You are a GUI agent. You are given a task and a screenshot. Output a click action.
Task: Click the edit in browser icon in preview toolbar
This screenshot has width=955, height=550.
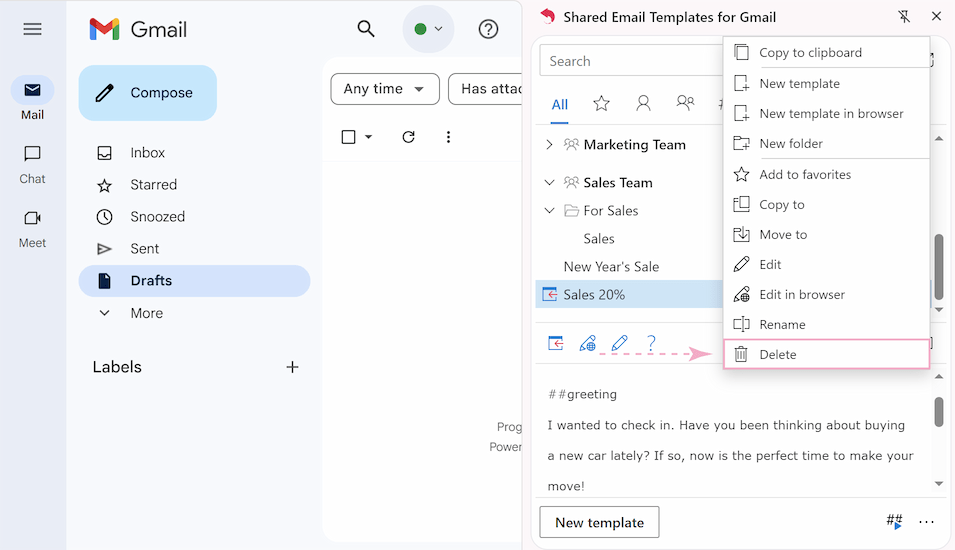click(x=588, y=344)
